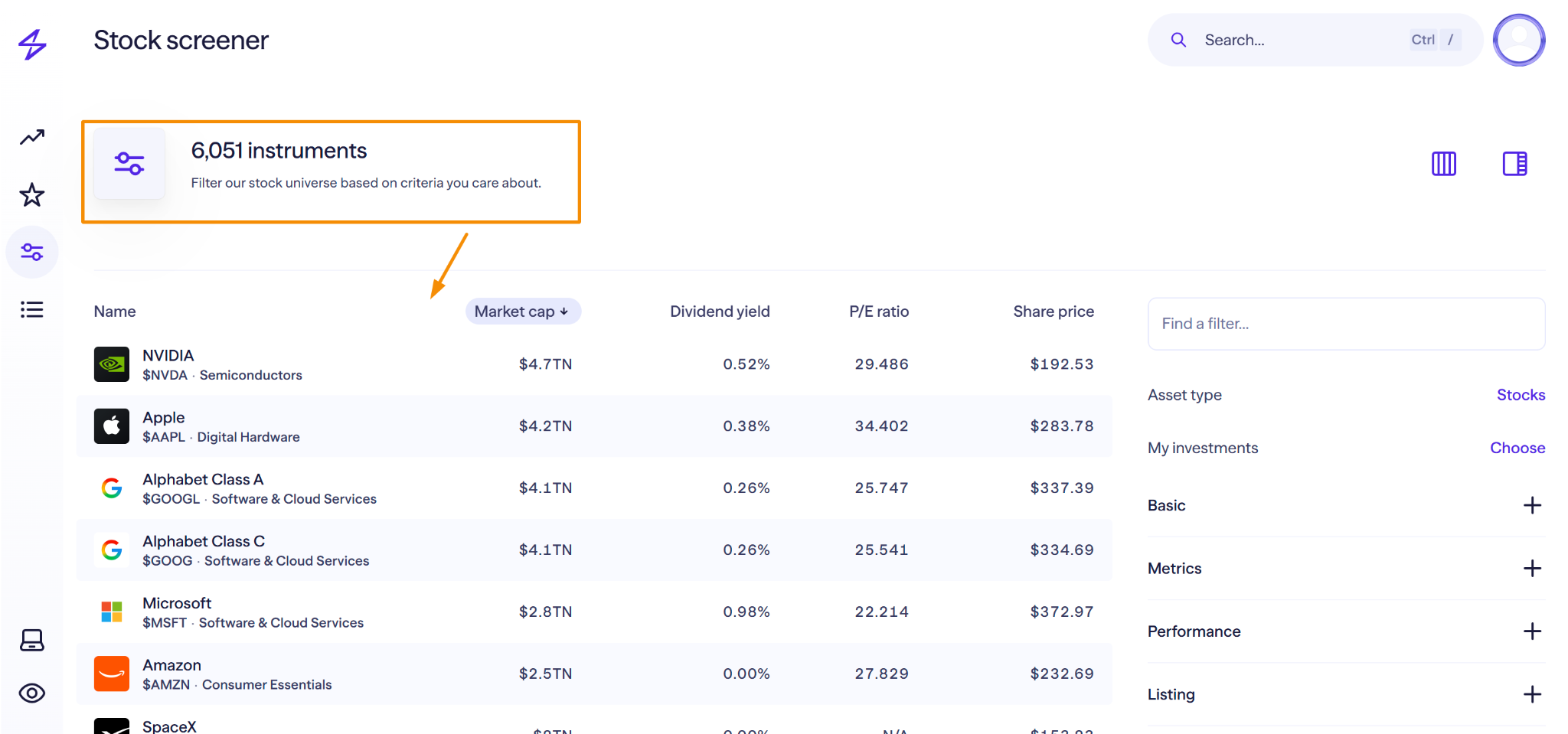
Task: Toggle the eye icon in sidebar
Action: (x=32, y=693)
